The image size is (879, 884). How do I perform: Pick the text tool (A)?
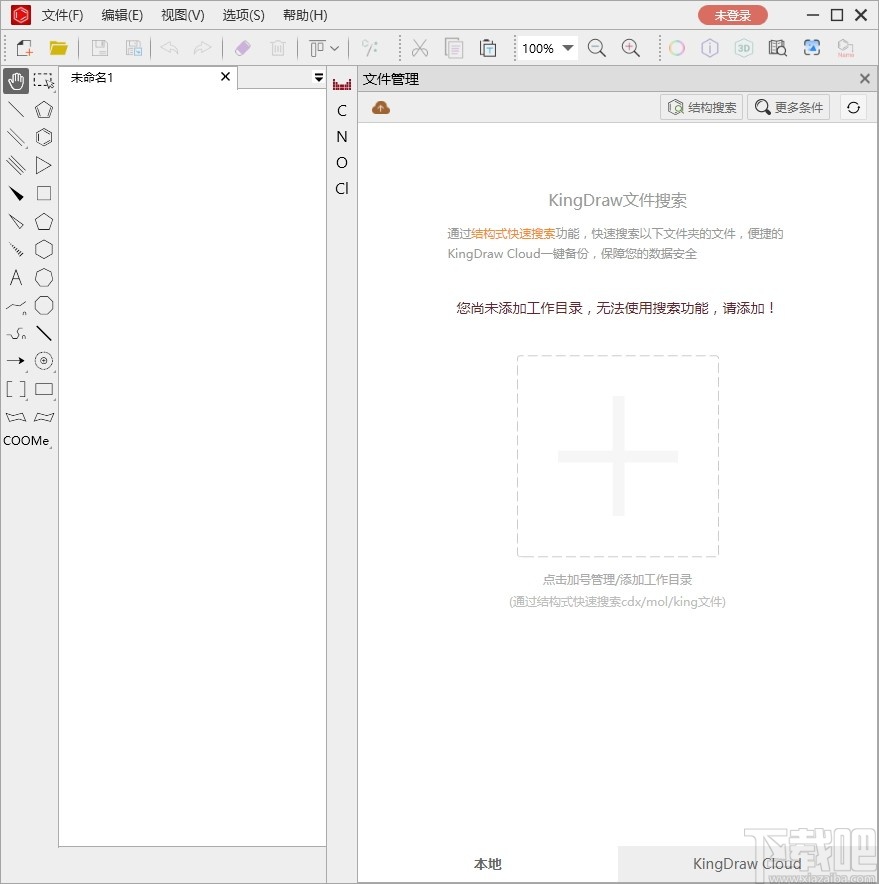[16, 278]
